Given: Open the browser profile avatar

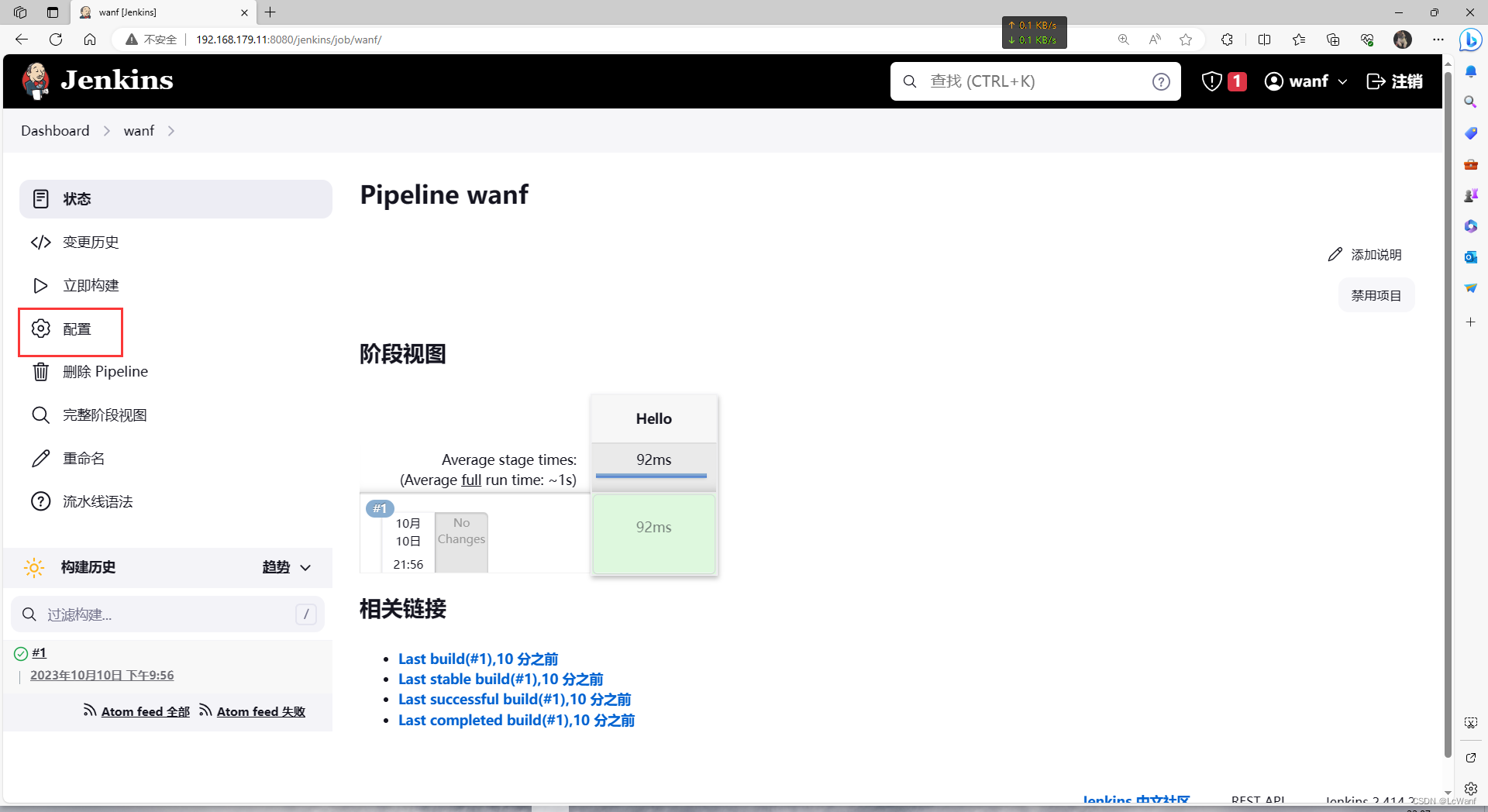Looking at the screenshot, I should (1403, 40).
